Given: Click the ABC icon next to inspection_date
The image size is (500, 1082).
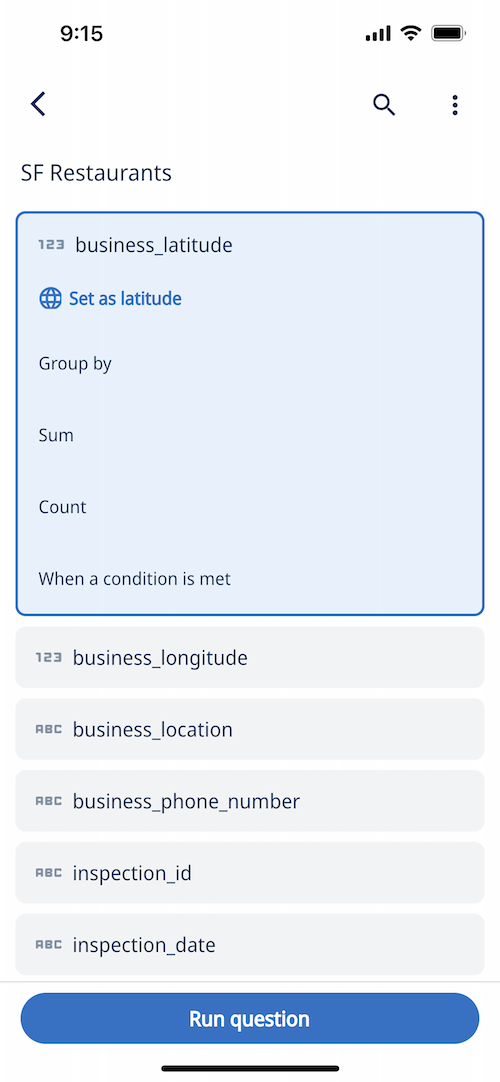Looking at the screenshot, I should (49, 945).
